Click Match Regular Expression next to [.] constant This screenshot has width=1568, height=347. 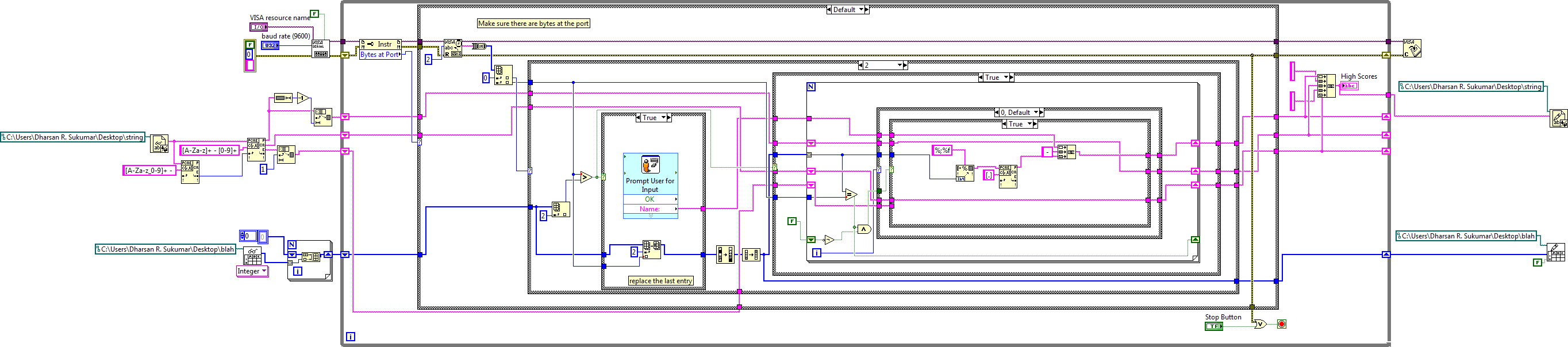pyautogui.click(x=1008, y=176)
